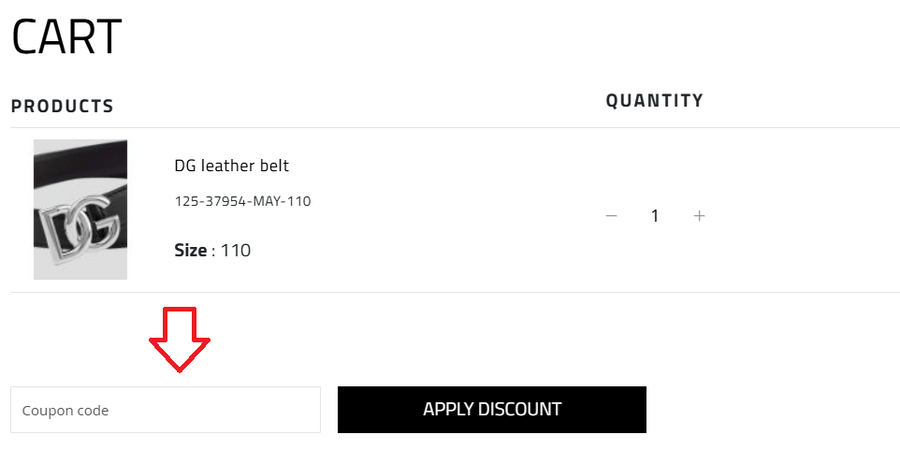Increase quantity with the plus icon
Viewport: 900px width, 449px height.
699,216
